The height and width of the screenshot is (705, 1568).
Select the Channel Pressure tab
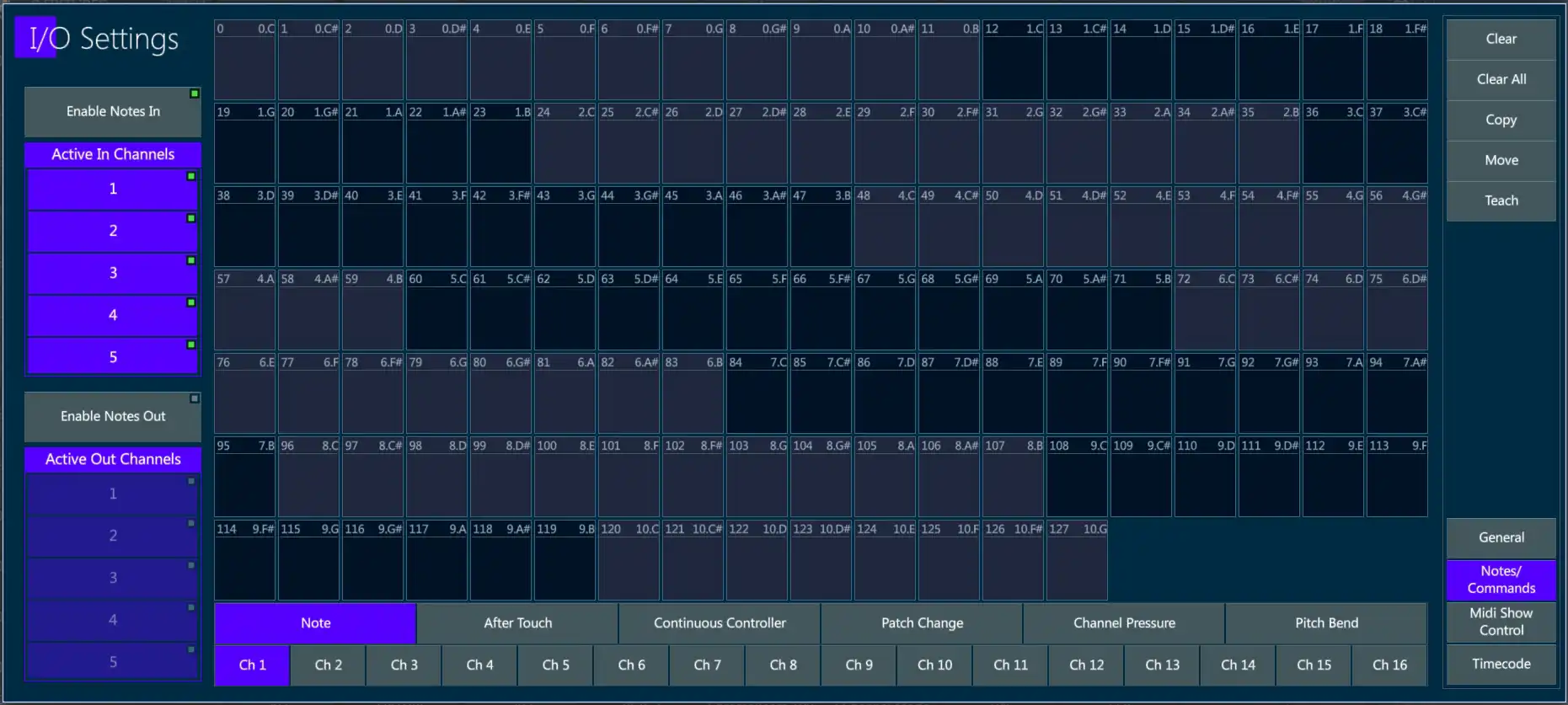1124,624
